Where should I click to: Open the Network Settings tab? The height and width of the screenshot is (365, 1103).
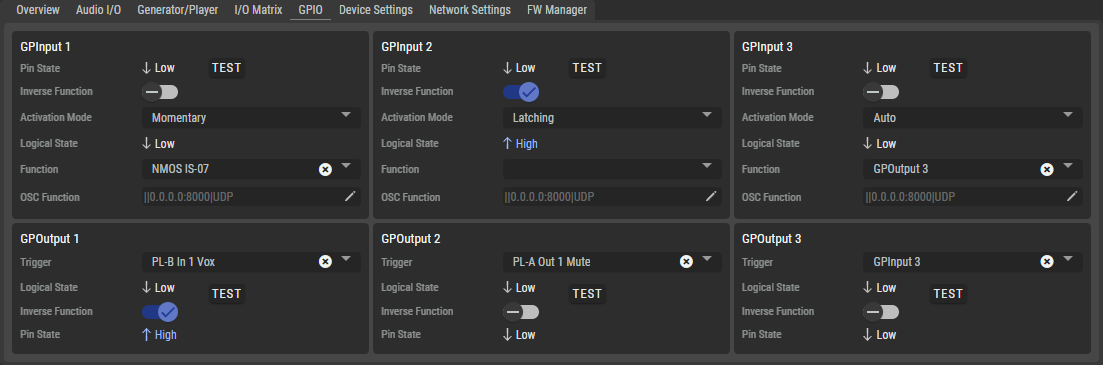click(470, 10)
